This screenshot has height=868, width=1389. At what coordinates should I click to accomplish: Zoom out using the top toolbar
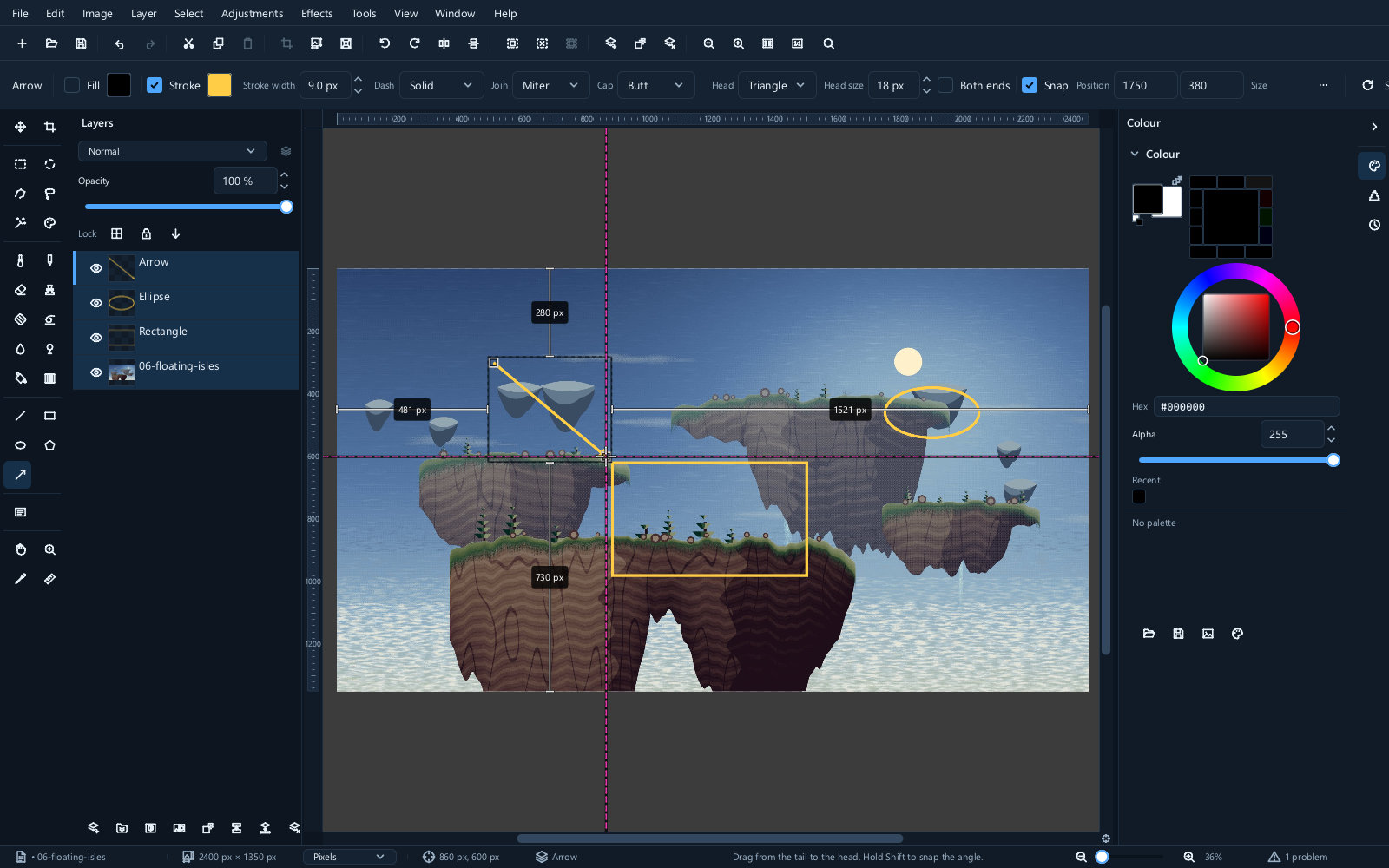pyautogui.click(x=708, y=43)
